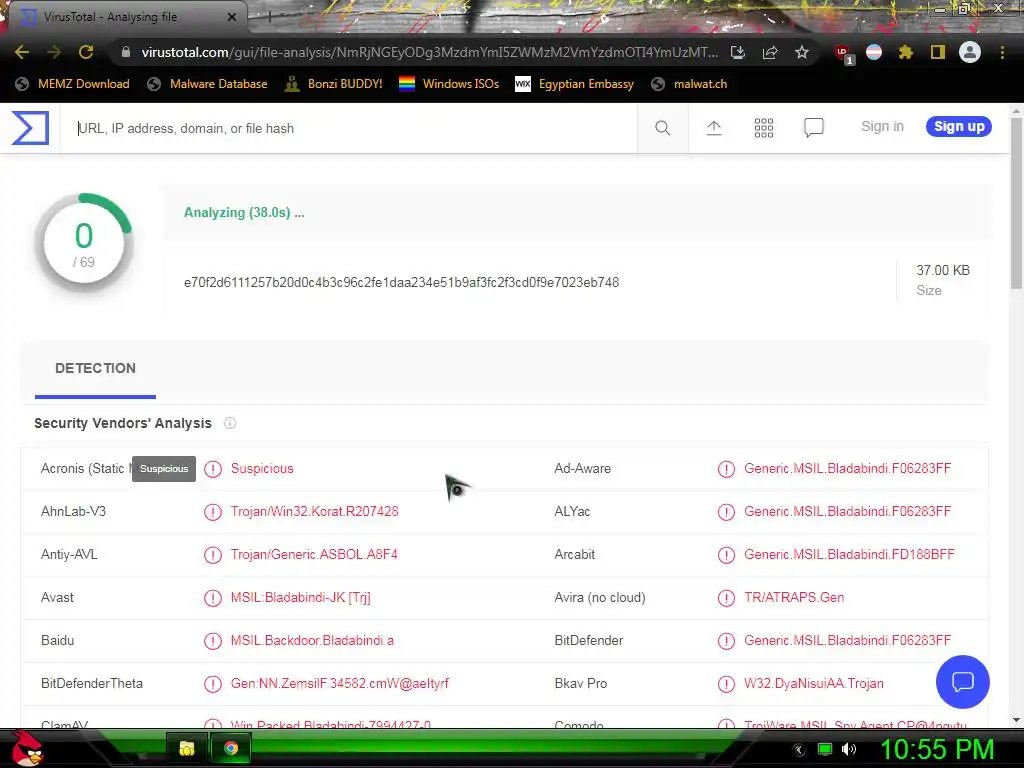Click the volume speaker tray icon
This screenshot has width=1024, height=768.
click(849, 750)
